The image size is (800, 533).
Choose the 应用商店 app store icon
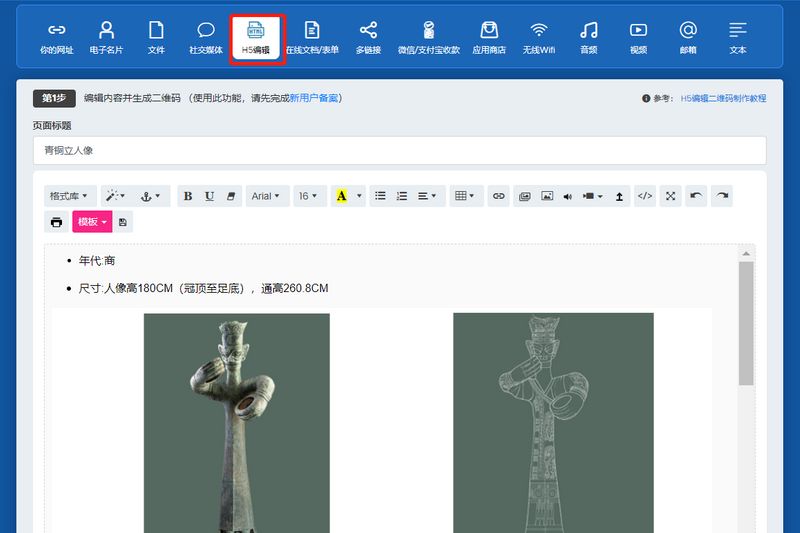(489, 38)
